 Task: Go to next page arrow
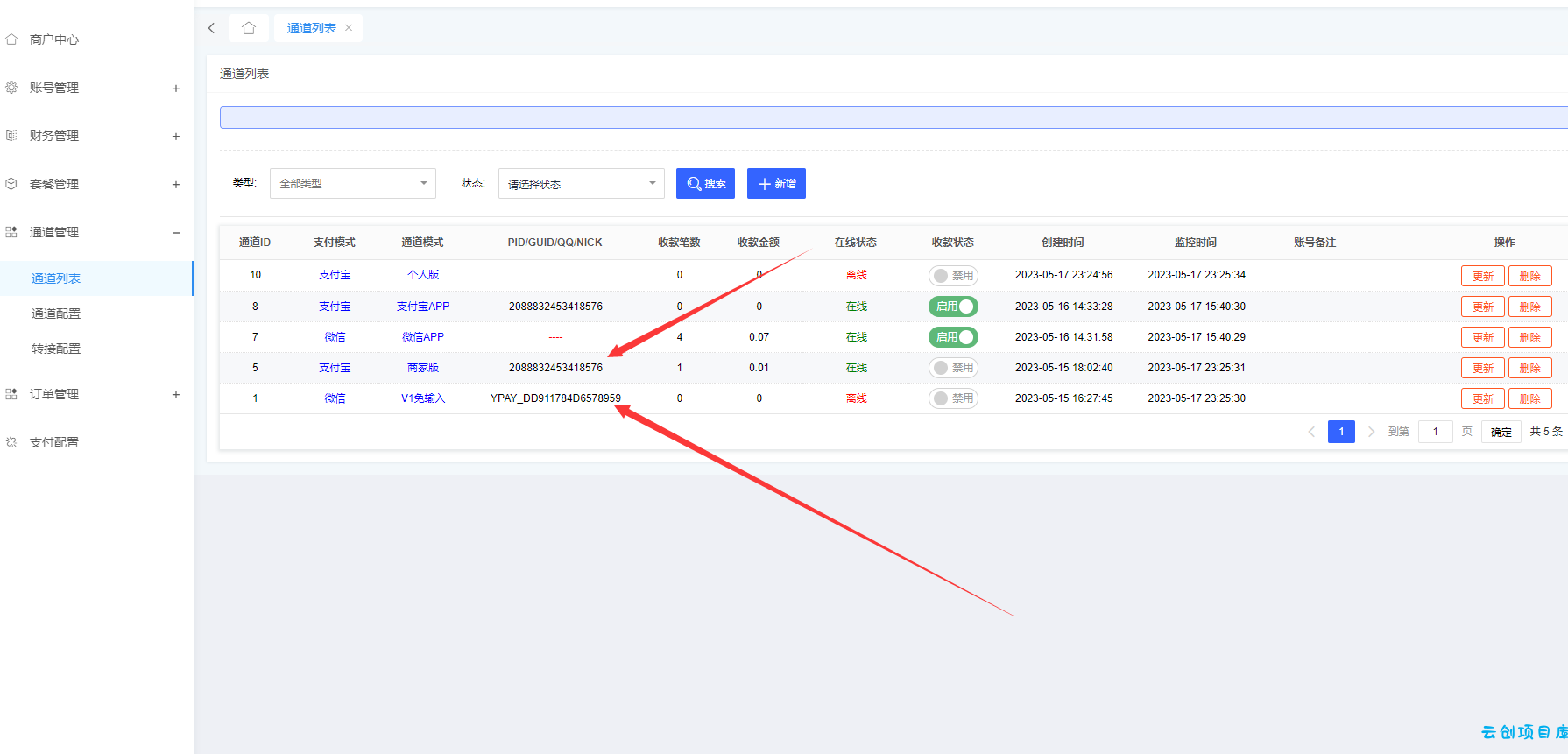point(1371,432)
